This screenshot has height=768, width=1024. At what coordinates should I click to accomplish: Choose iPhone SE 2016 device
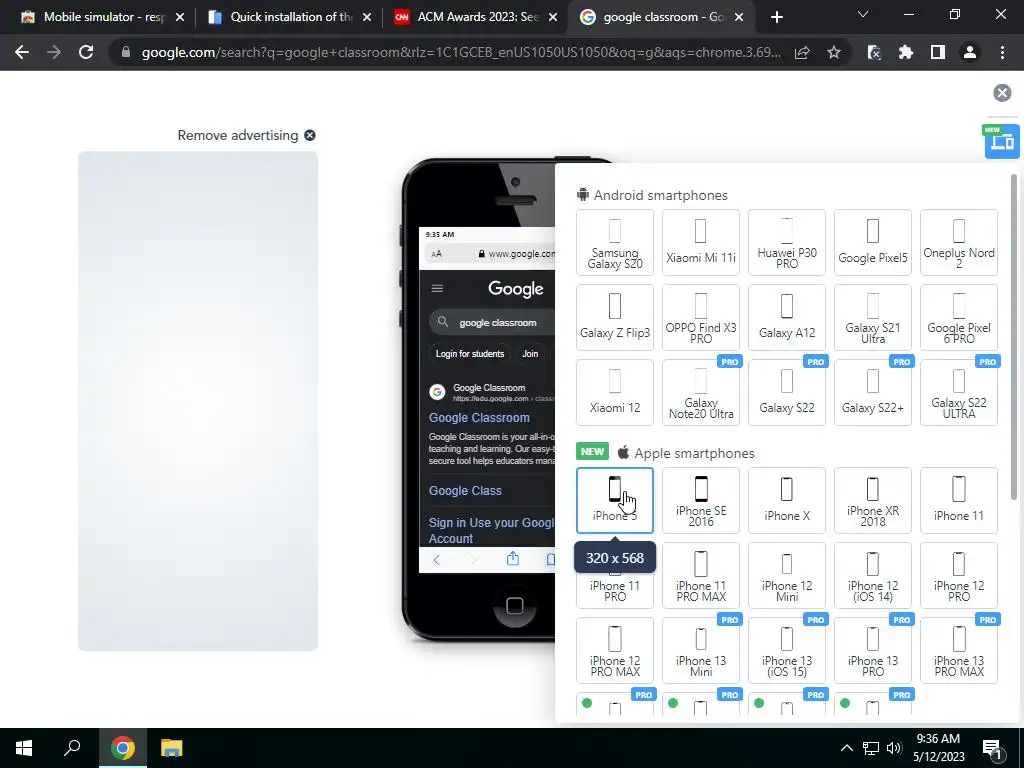click(x=701, y=500)
